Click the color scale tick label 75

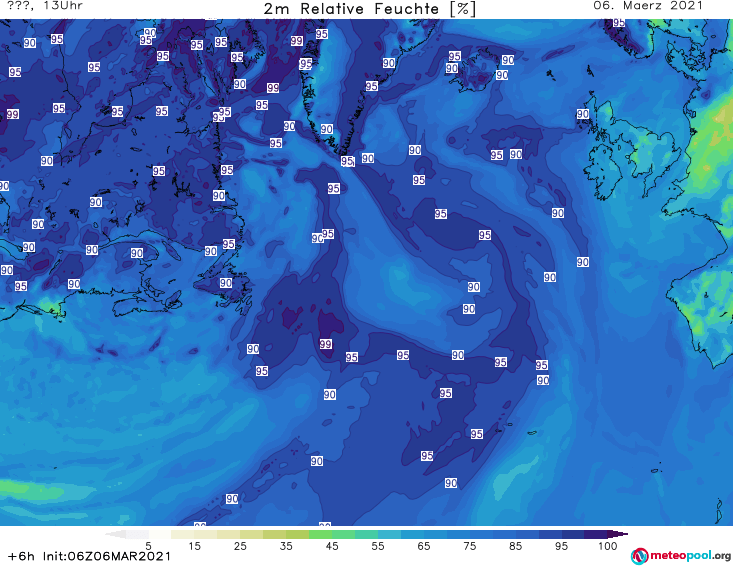click(469, 546)
